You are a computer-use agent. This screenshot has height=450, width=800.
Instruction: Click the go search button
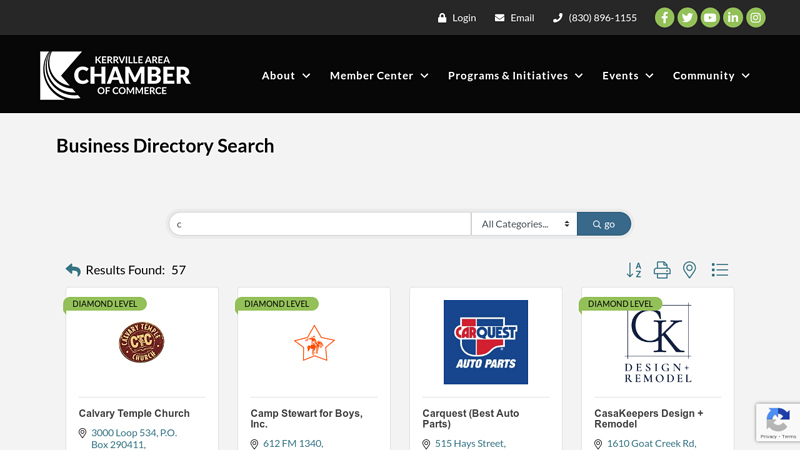coord(604,224)
